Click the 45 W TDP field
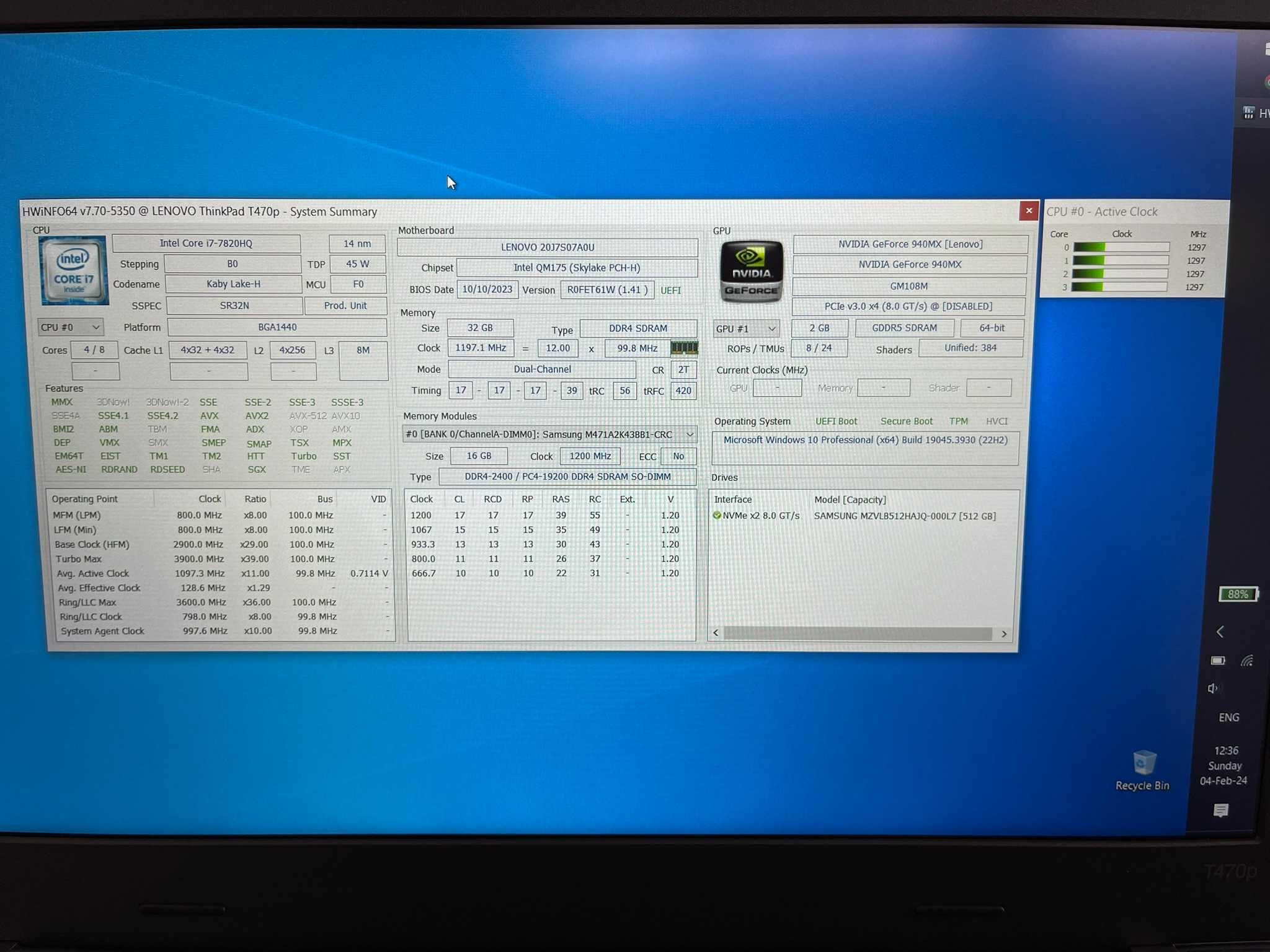 pyautogui.click(x=358, y=264)
